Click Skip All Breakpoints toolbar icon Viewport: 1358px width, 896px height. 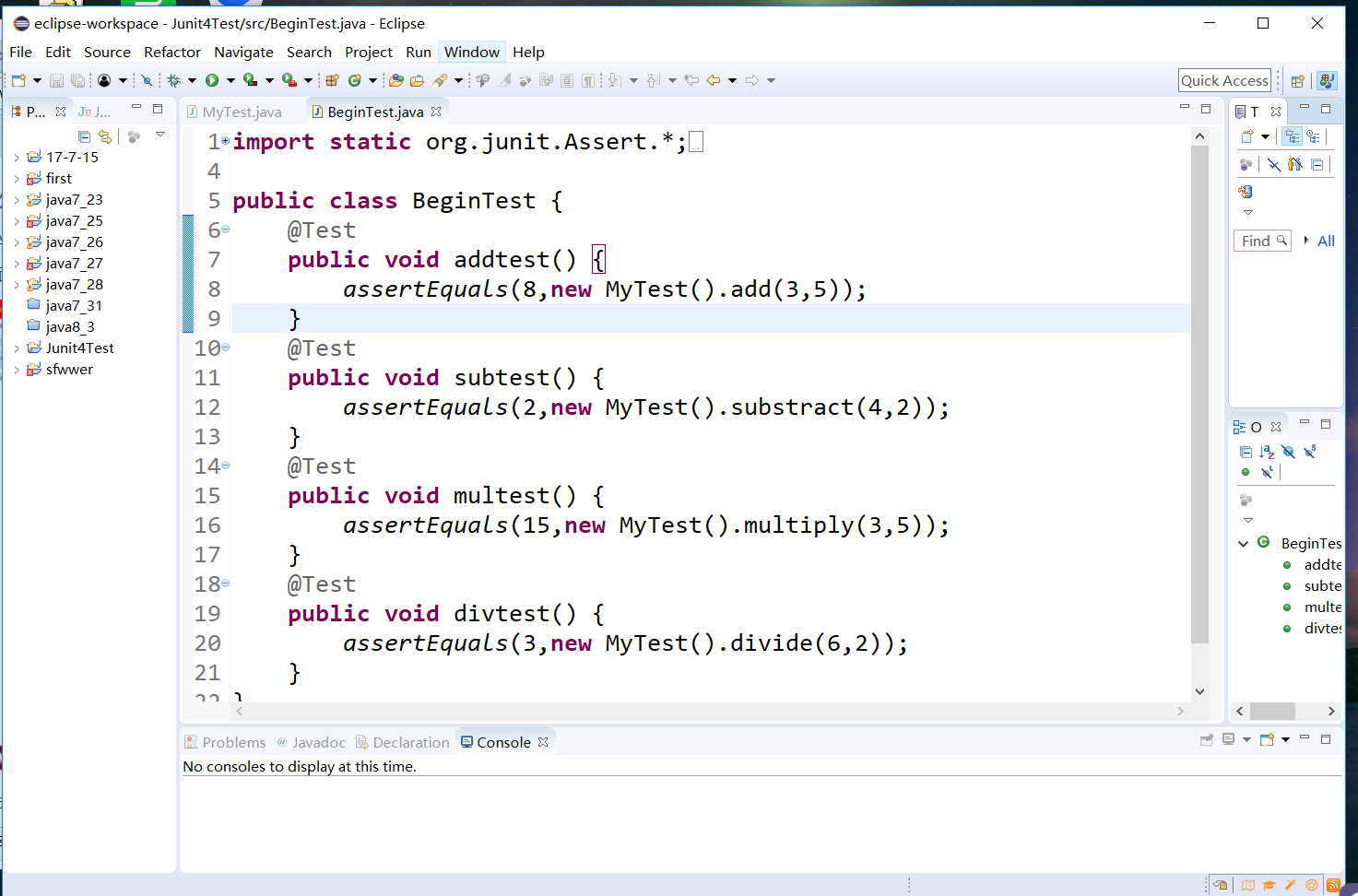147,81
